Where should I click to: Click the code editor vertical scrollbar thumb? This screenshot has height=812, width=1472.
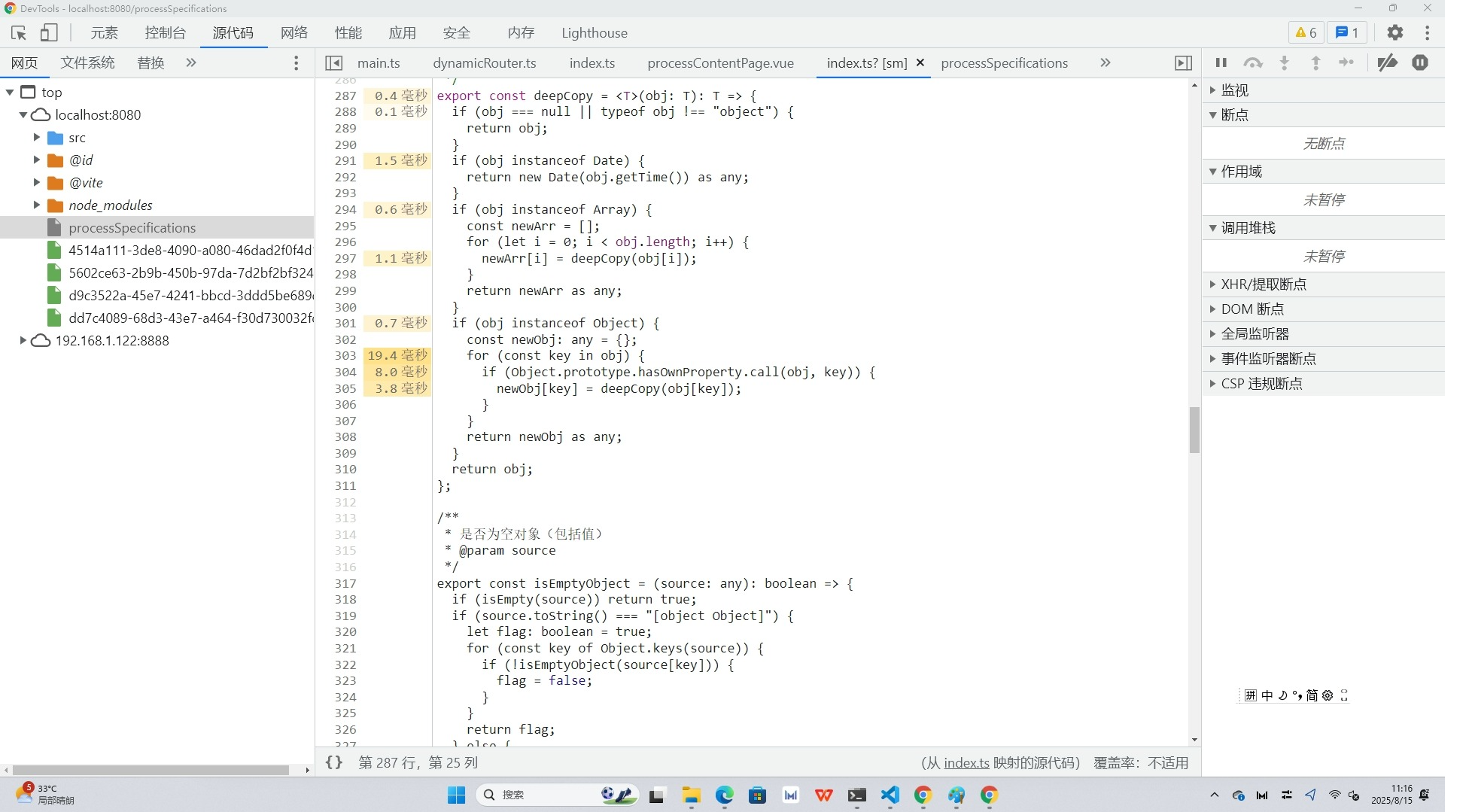coord(1194,430)
